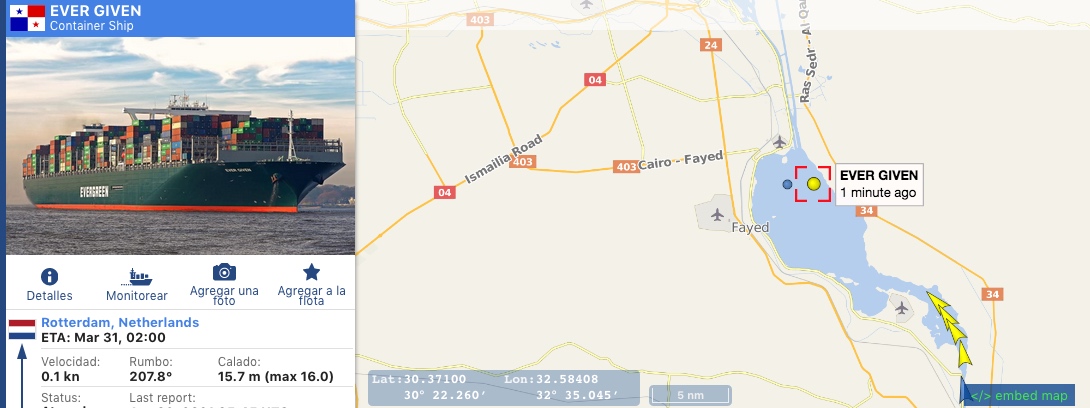
Task: Click the Agregar a la flota star
Action: click(311, 272)
